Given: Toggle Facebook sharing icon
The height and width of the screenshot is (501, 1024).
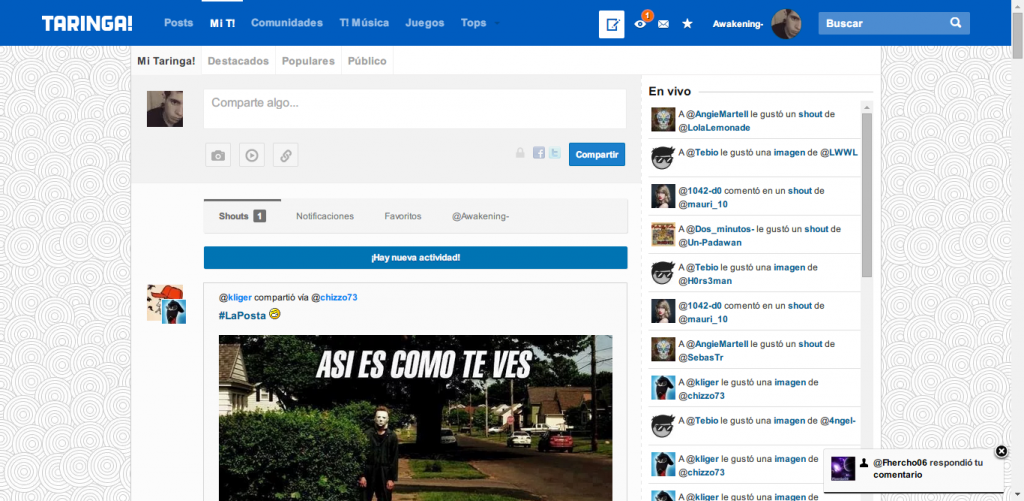Looking at the screenshot, I should (539, 153).
